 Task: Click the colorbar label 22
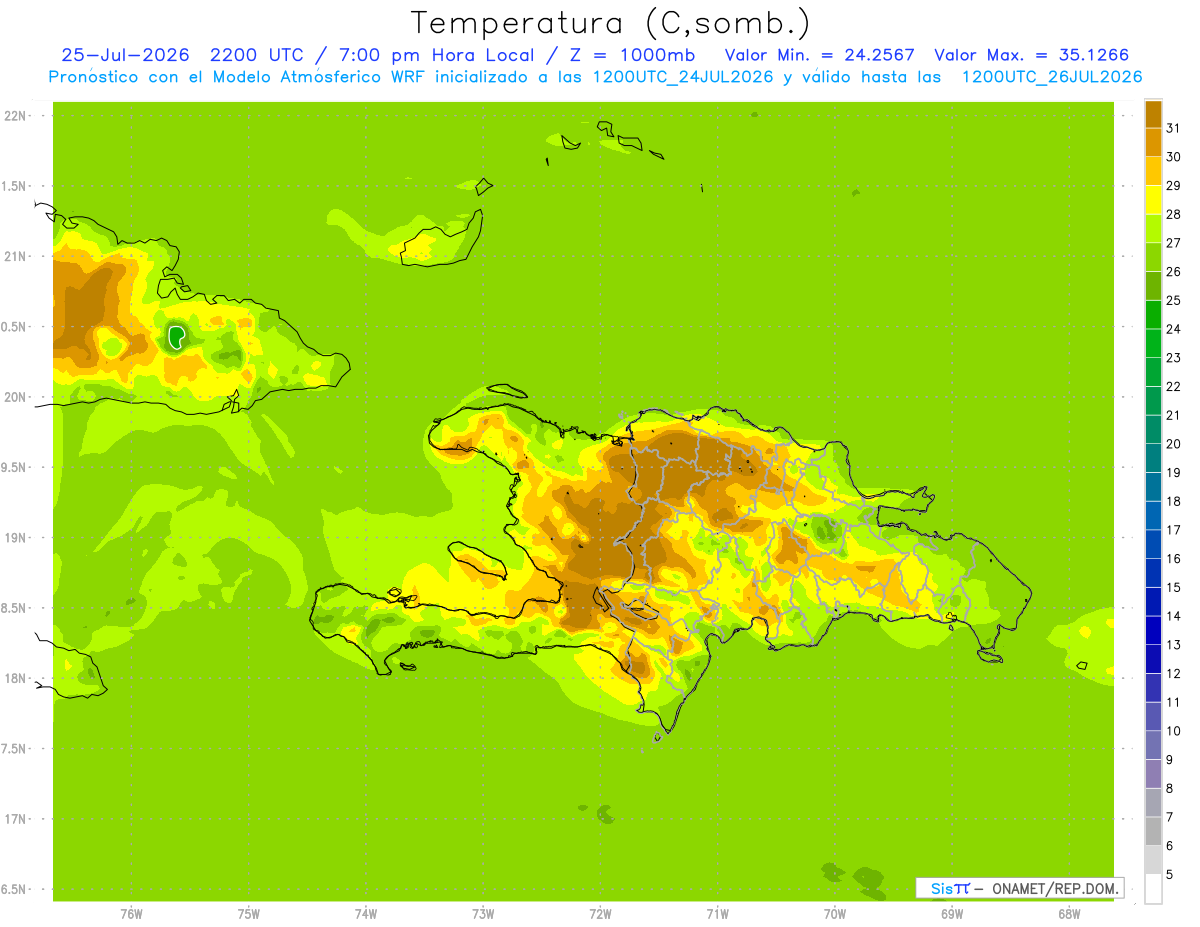[1174, 387]
